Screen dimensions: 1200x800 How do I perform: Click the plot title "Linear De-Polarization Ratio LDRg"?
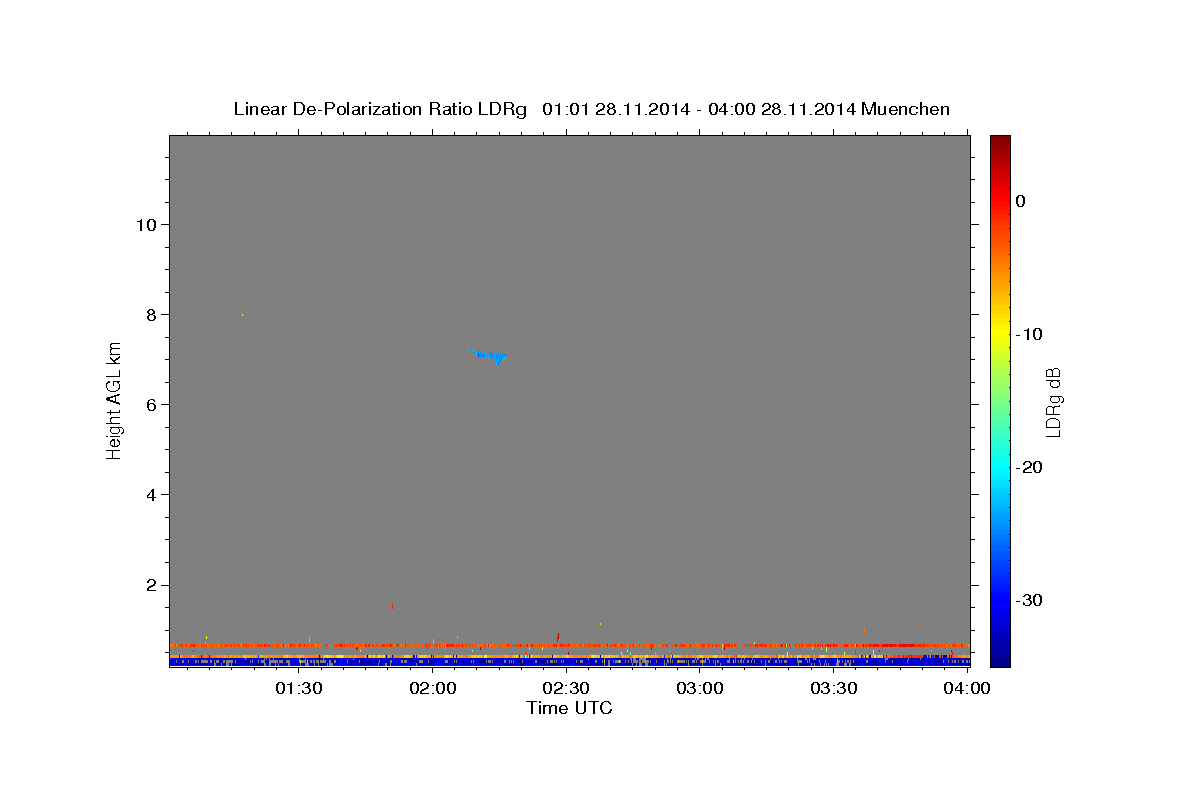pos(380,109)
